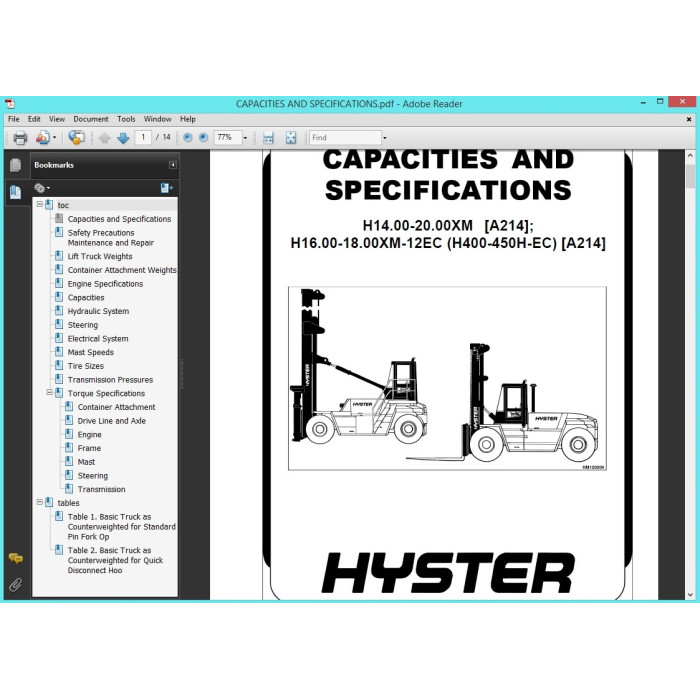Image resolution: width=700 pixels, height=700 pixels.
Task: Collapse the Bookmarks panel with the arrow button
Action: click(173, 165)
